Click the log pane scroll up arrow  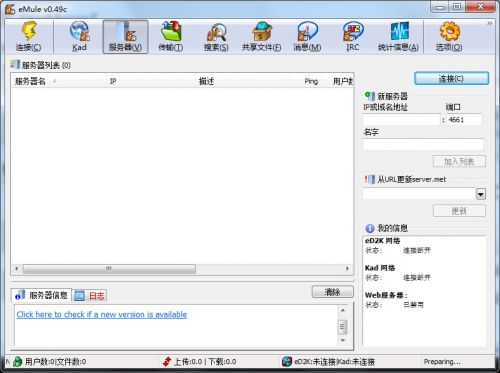click(x=342, y=310)
